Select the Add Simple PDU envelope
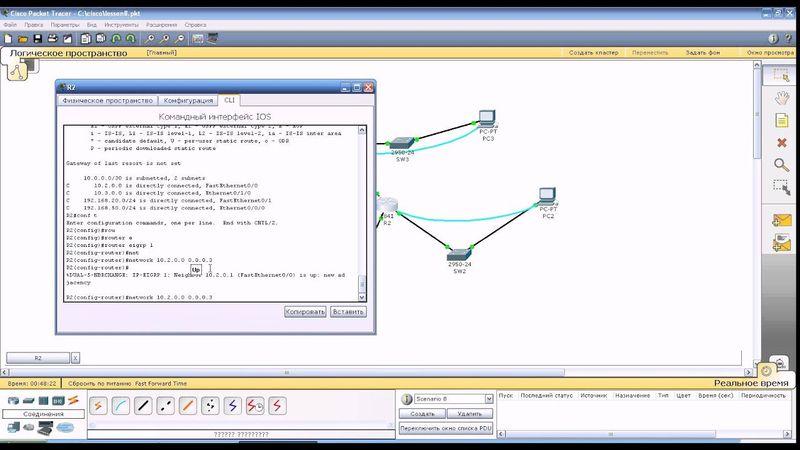 [781, 220]
